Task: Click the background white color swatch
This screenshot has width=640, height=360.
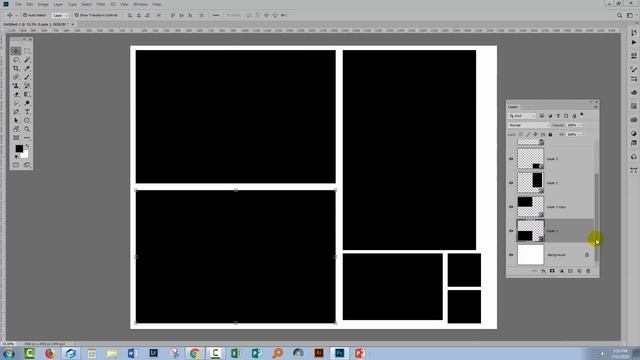Action: click(x=25, y=155)
